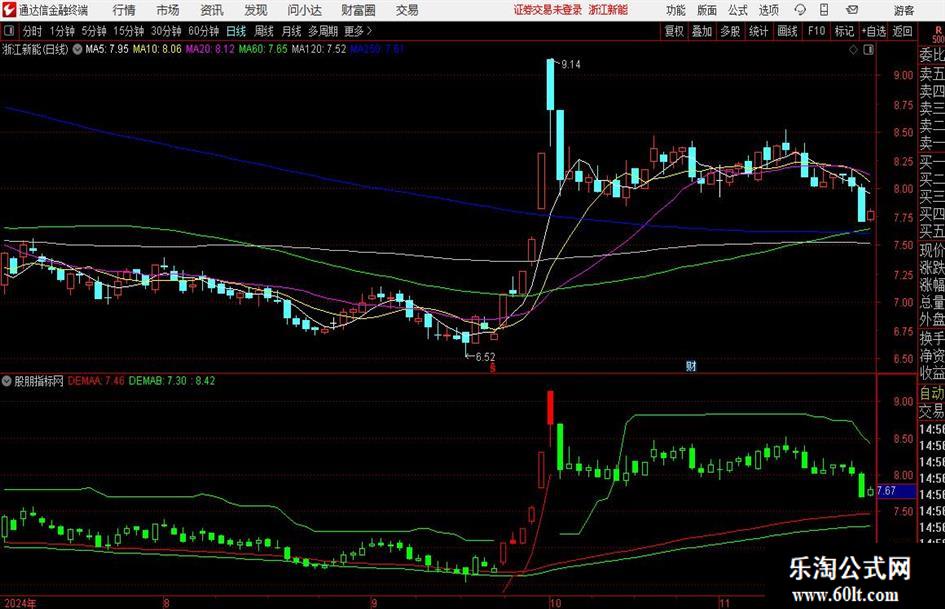The image size is (945, 609).
Task: Click the 标记 mark button
Action: point(844,31)
